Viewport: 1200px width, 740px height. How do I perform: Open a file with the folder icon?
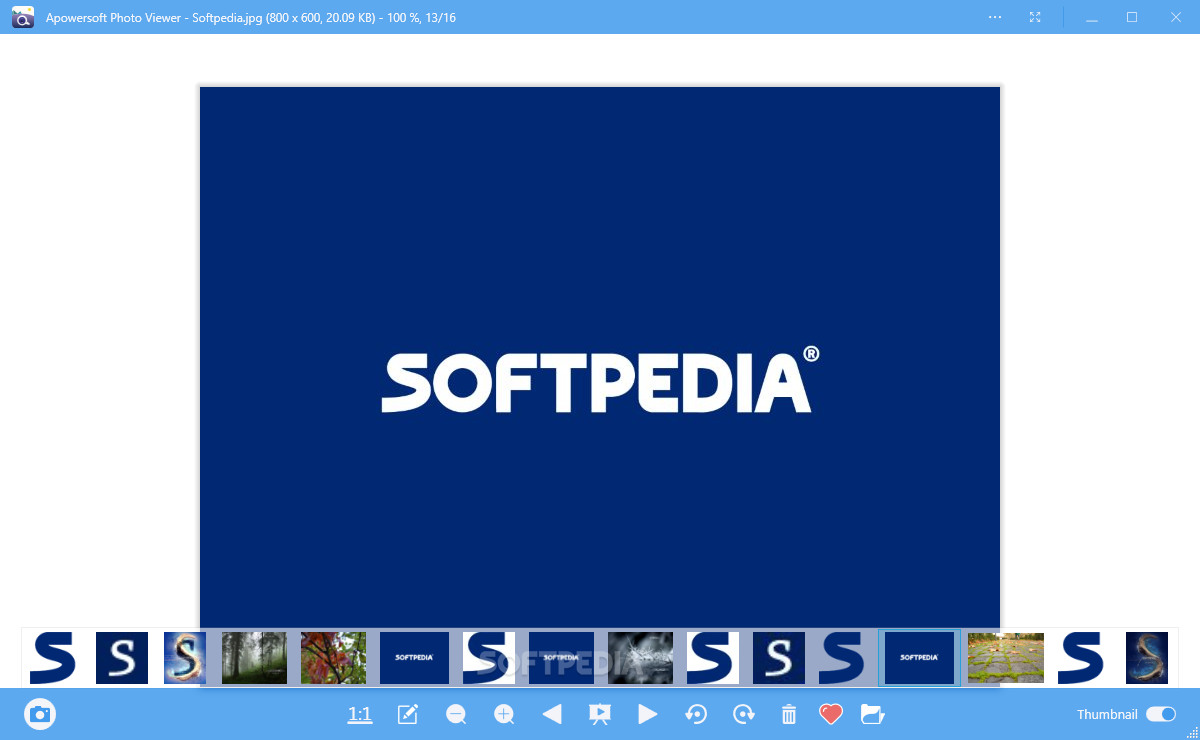873,714
